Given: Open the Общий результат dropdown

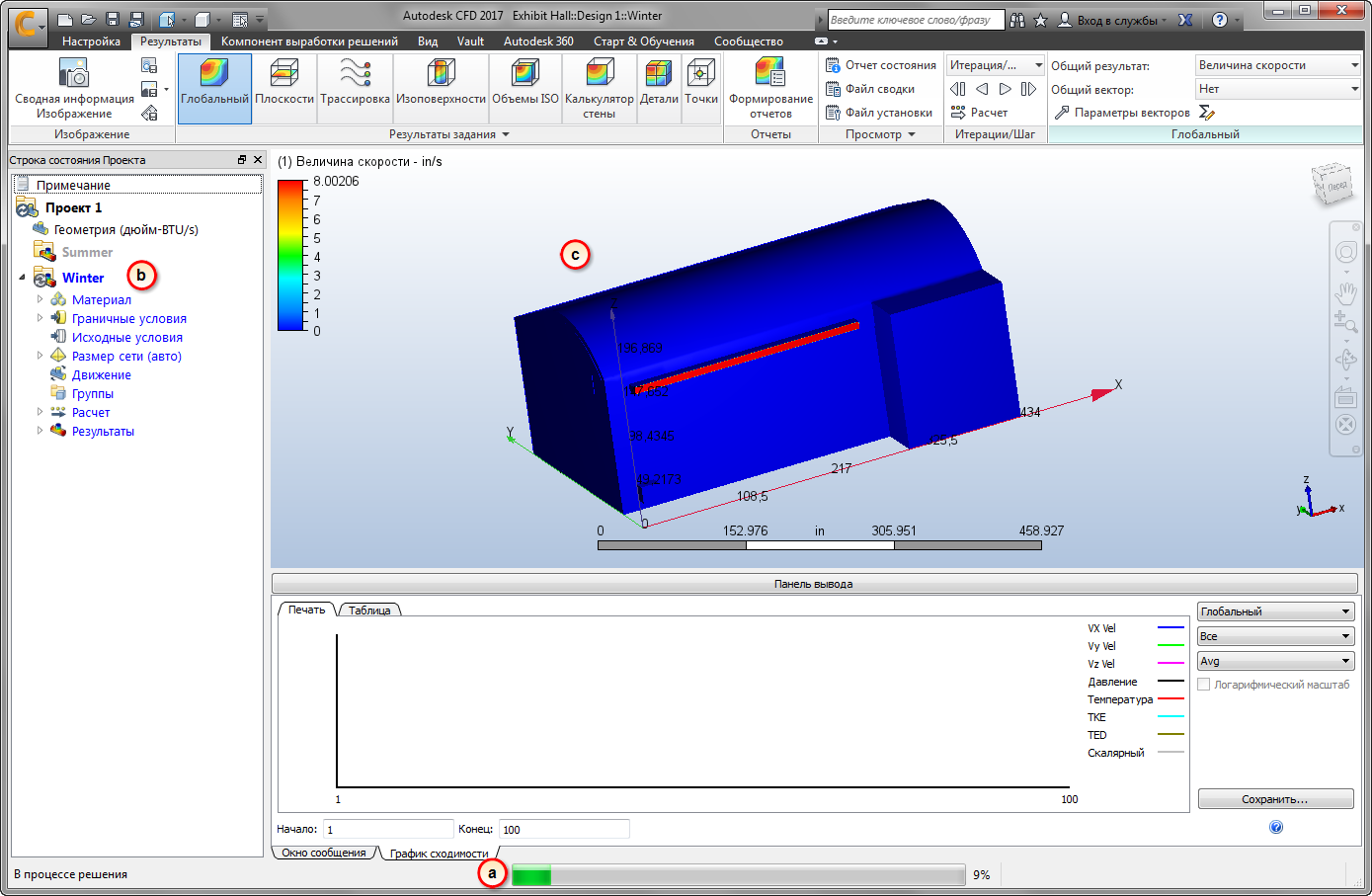Looking at the screenshot, I should pyautogui.click(x=1278, y=65).
